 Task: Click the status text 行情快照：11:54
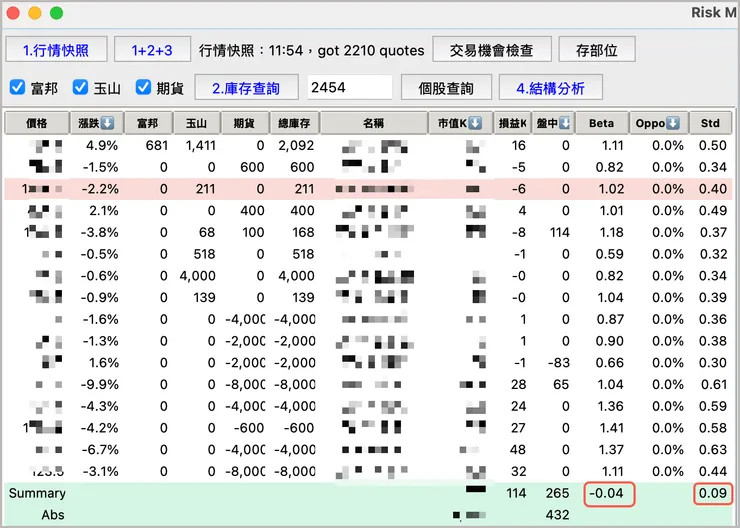coord(251,50)
